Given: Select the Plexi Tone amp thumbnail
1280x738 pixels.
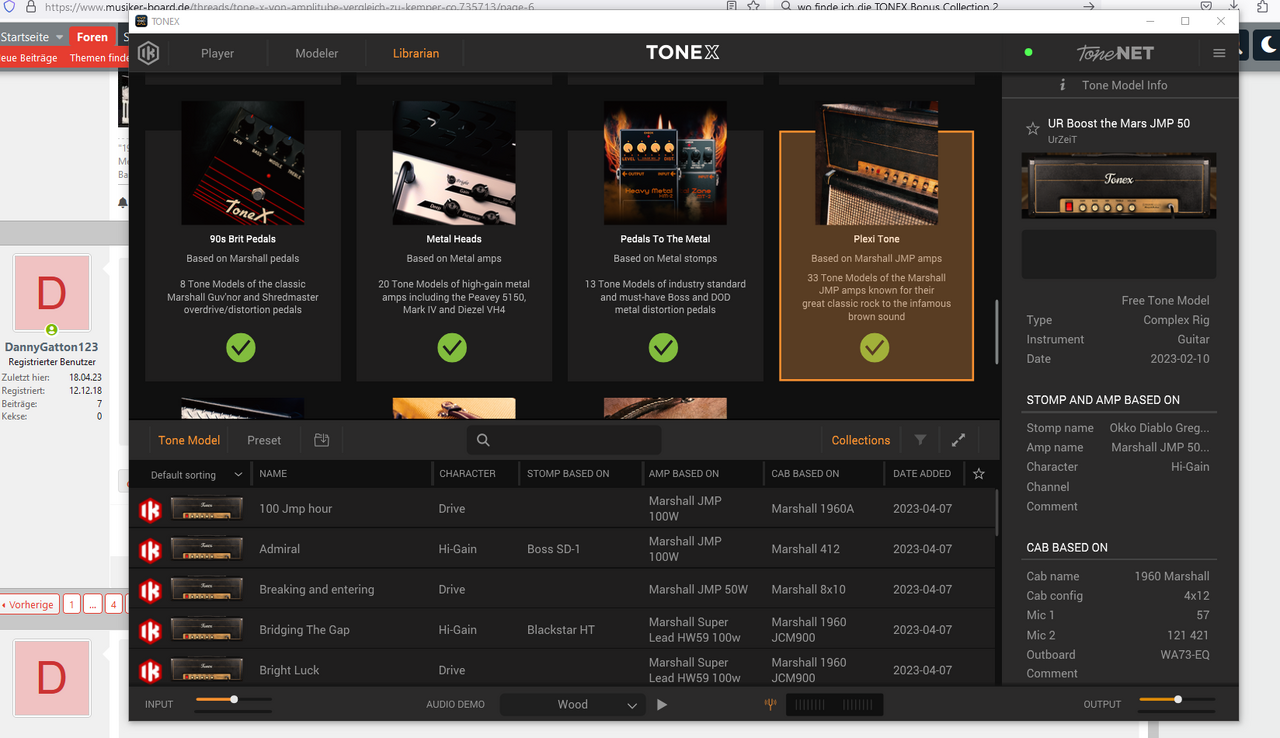Looking at the screenshot, I should pos(877,163).
